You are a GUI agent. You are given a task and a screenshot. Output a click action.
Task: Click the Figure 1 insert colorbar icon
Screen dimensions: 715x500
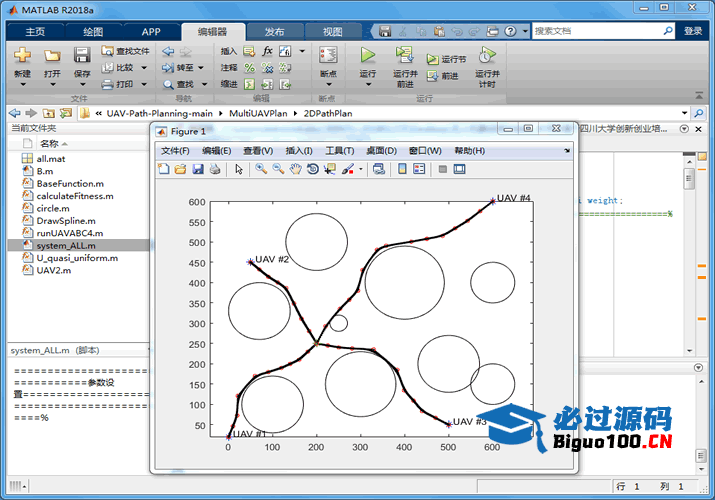[402, 169]
